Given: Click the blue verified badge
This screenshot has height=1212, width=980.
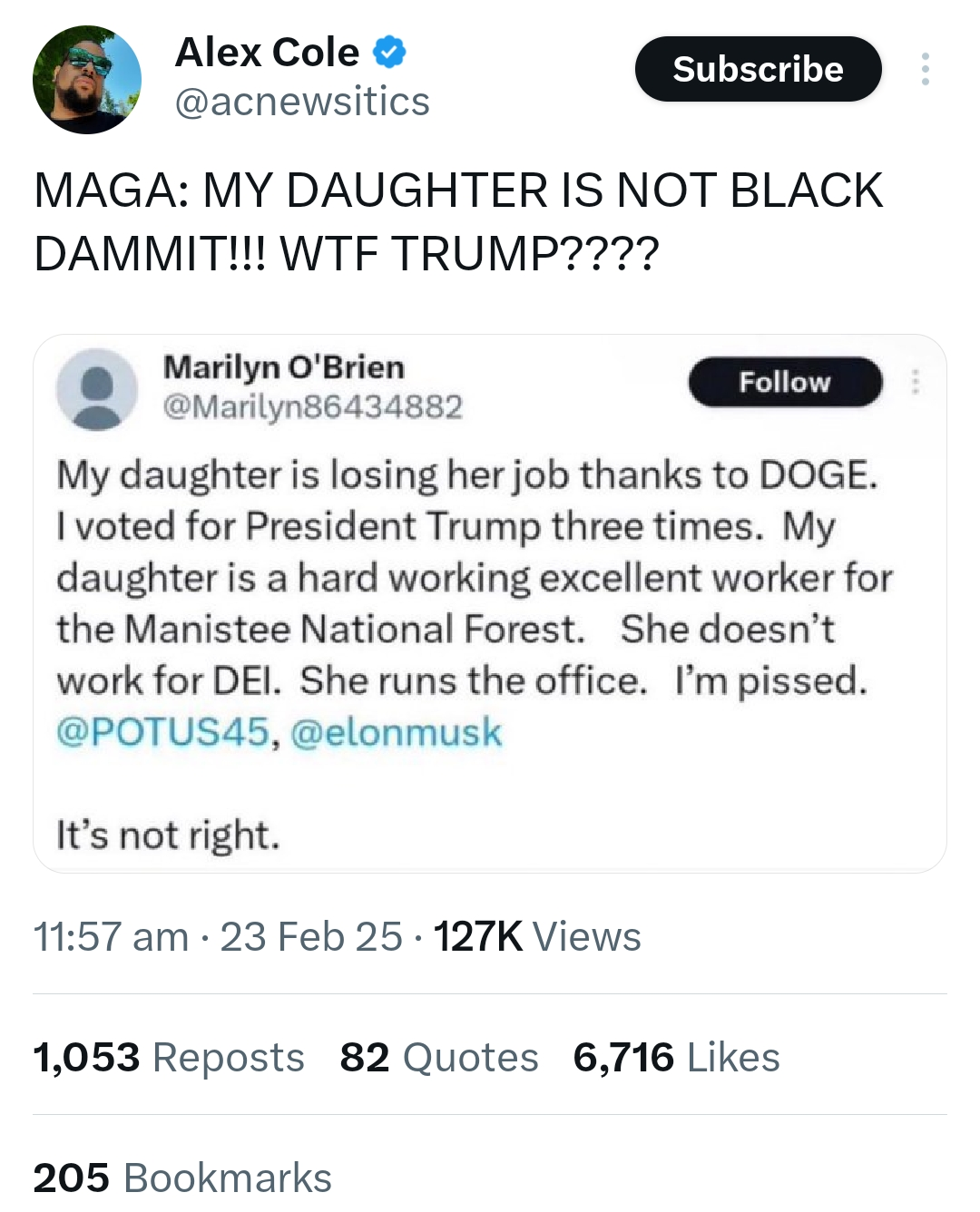Looking at the screenshot, I should point(390,52).
